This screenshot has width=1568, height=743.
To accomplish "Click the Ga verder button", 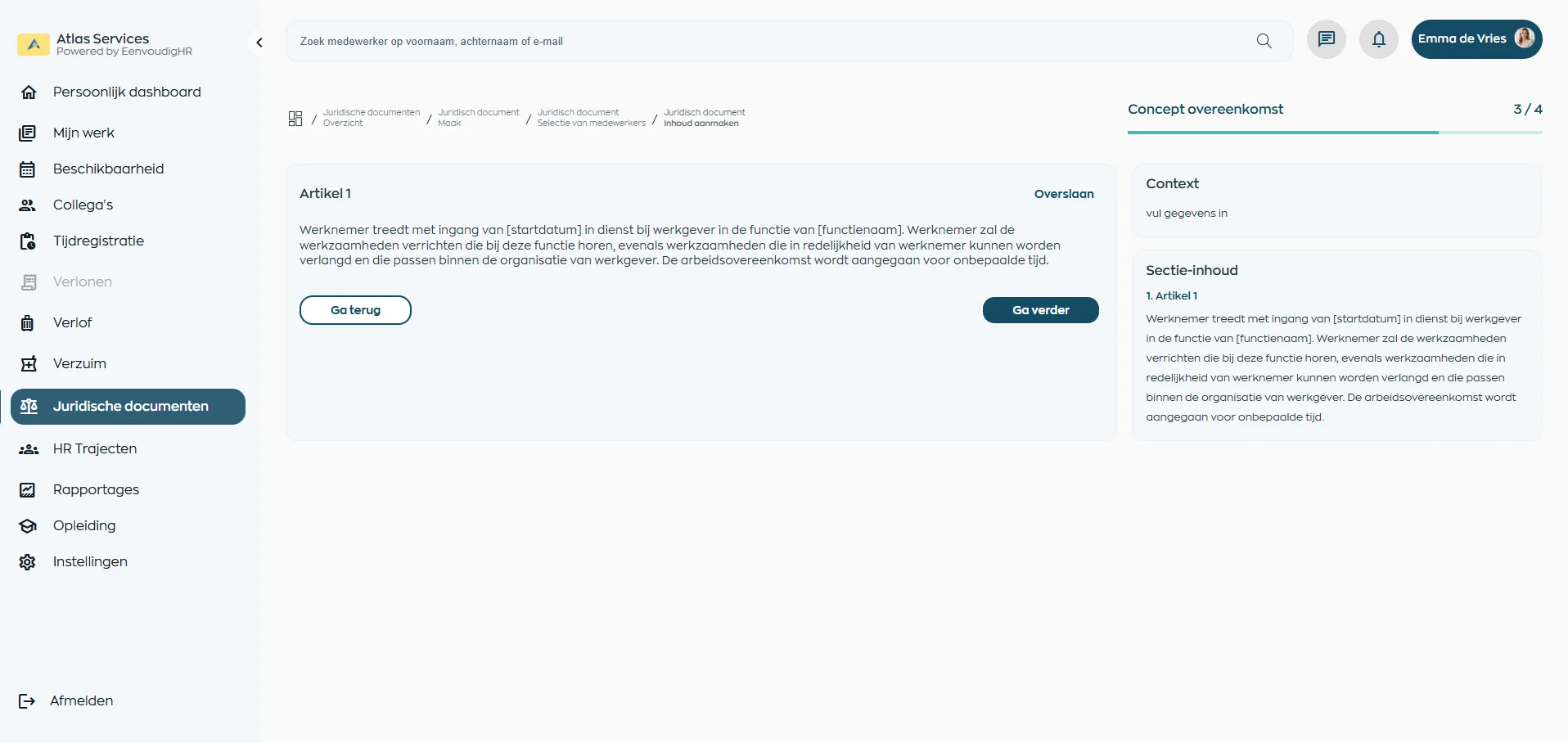I will tap(1040, 310).
